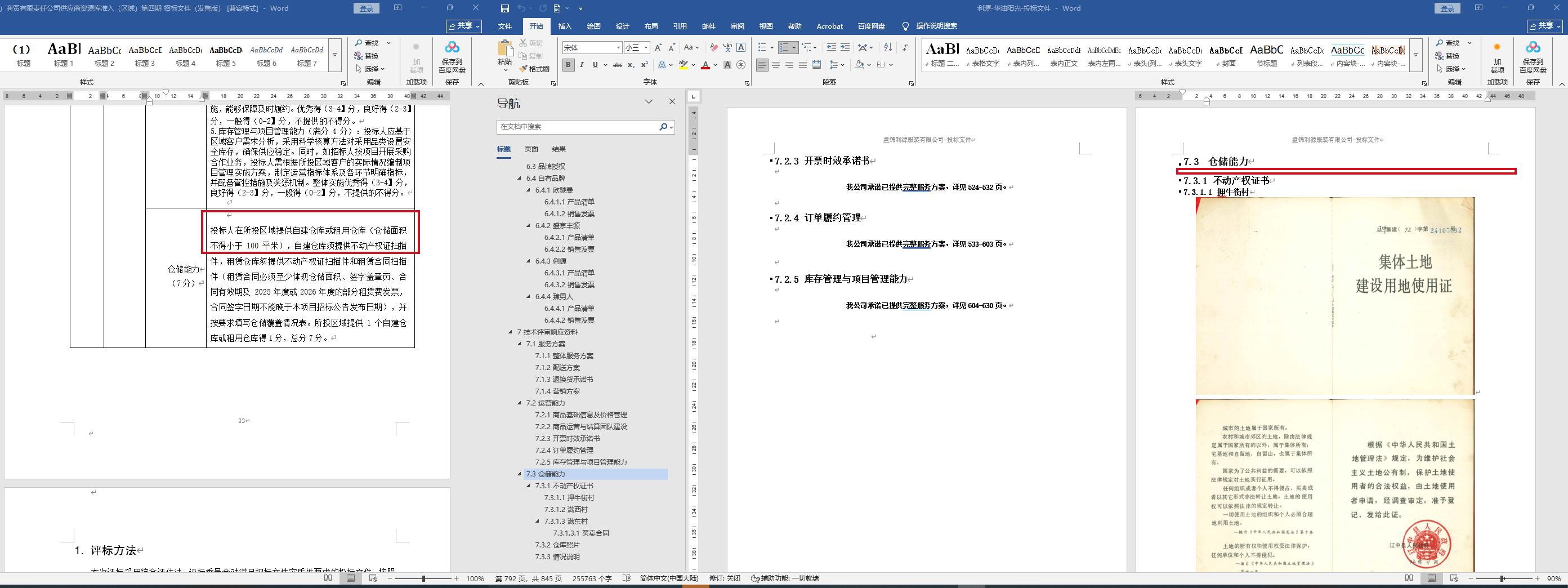
Task: Toggle Underline formatting
Action: tap(595, 65)
